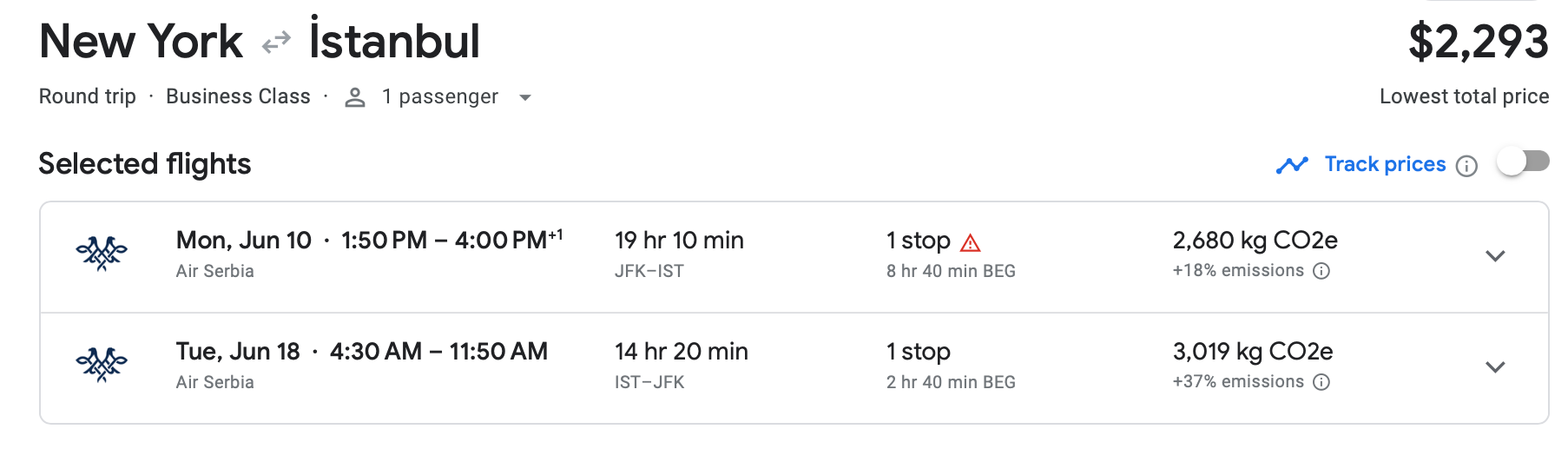1568x462 pixels.
Task: Click the 8 hr 40 min BEG layover text
Action: point(951,271)
